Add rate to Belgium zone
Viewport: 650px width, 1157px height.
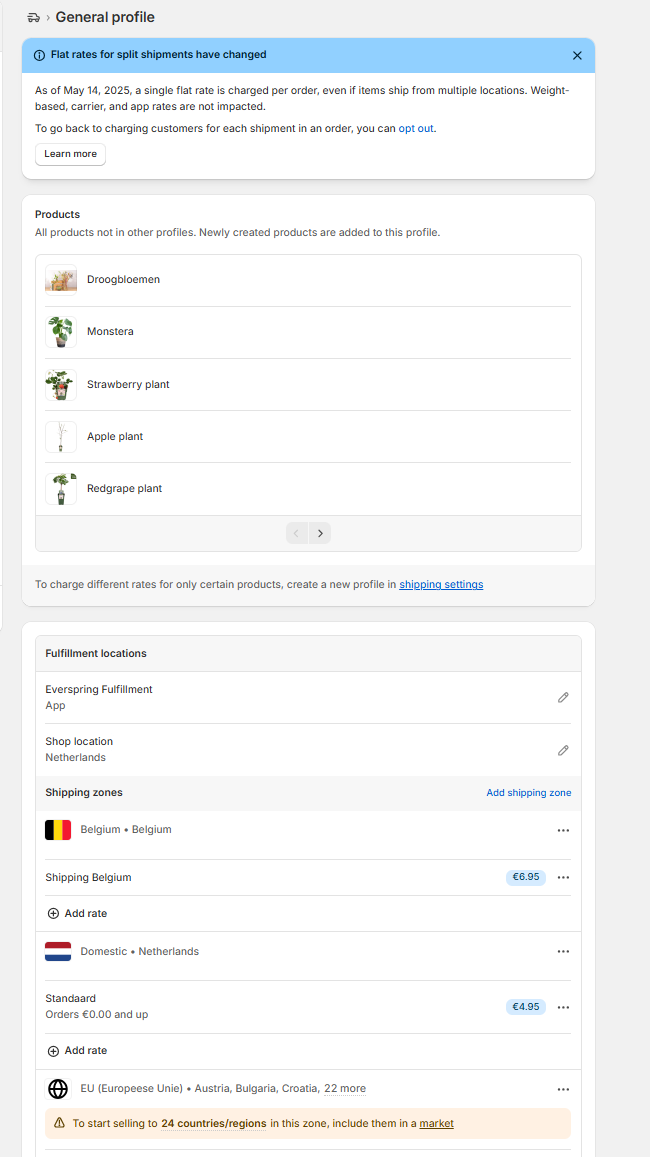click(77, 913)
